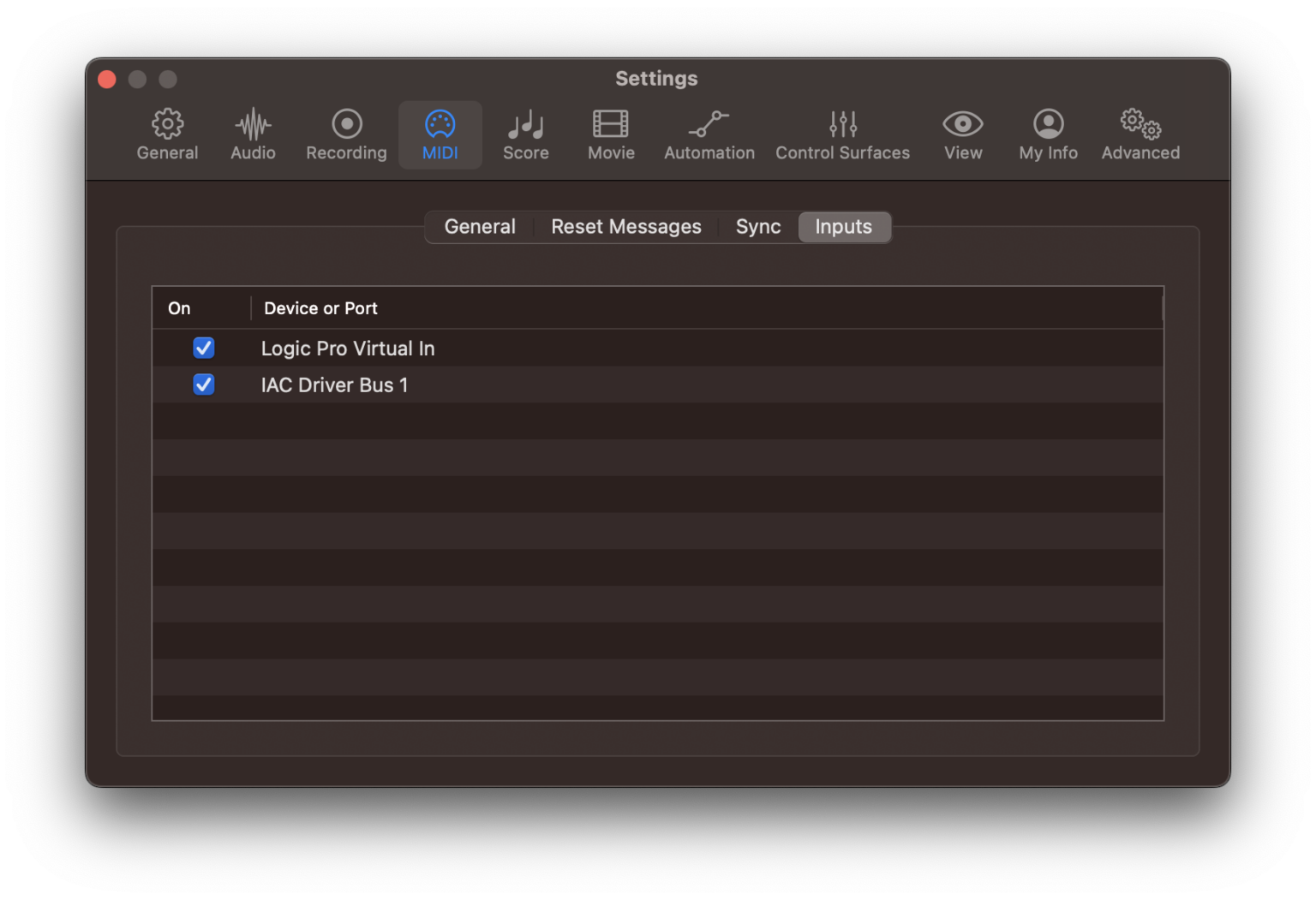Uncheck the IAC Driver Bus 1 input
This screenshot has width=1316, height=900.
point(204,384)
